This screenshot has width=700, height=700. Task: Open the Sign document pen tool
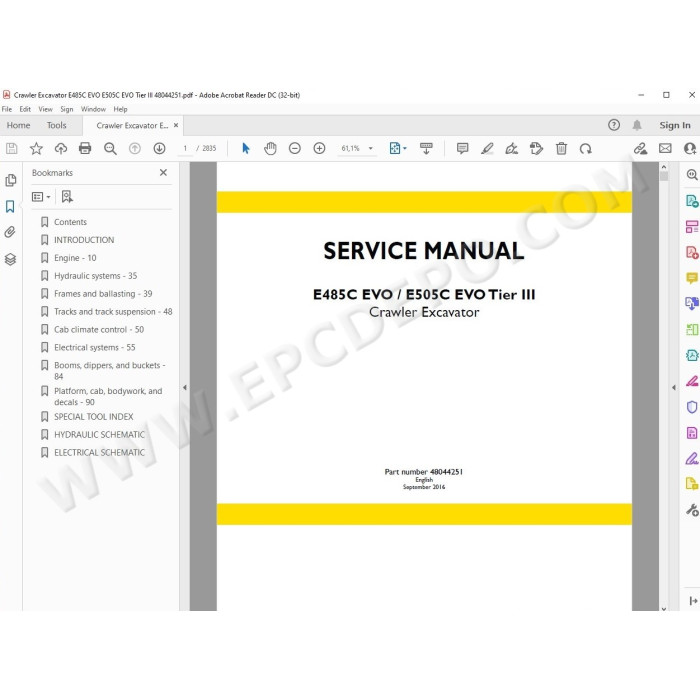512,148
